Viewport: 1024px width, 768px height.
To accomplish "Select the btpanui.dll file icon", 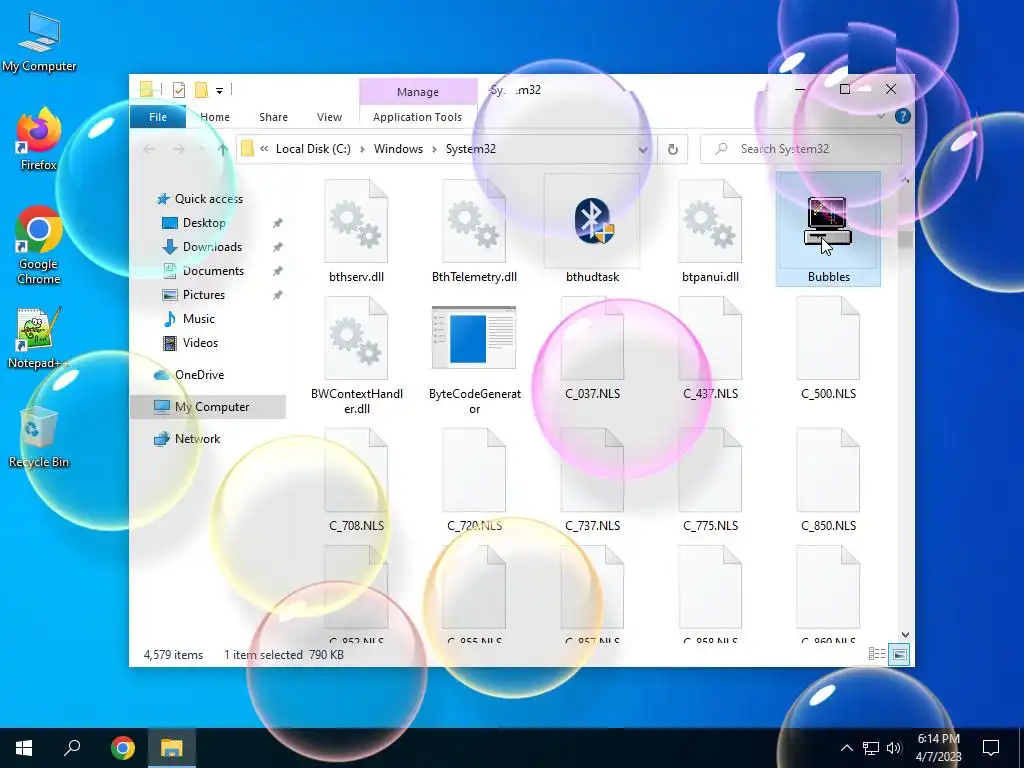I will pos(710,221).
